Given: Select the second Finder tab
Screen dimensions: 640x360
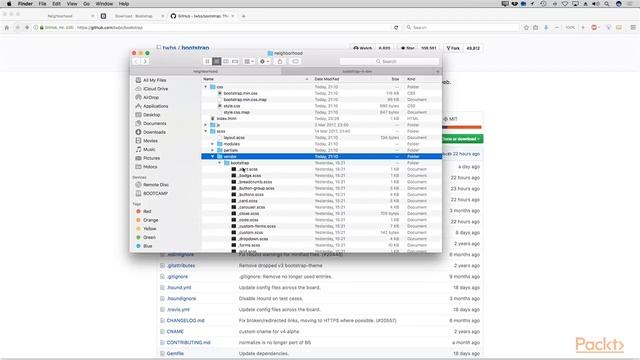Looking at the screenshot, I should (x=357, y=71).
